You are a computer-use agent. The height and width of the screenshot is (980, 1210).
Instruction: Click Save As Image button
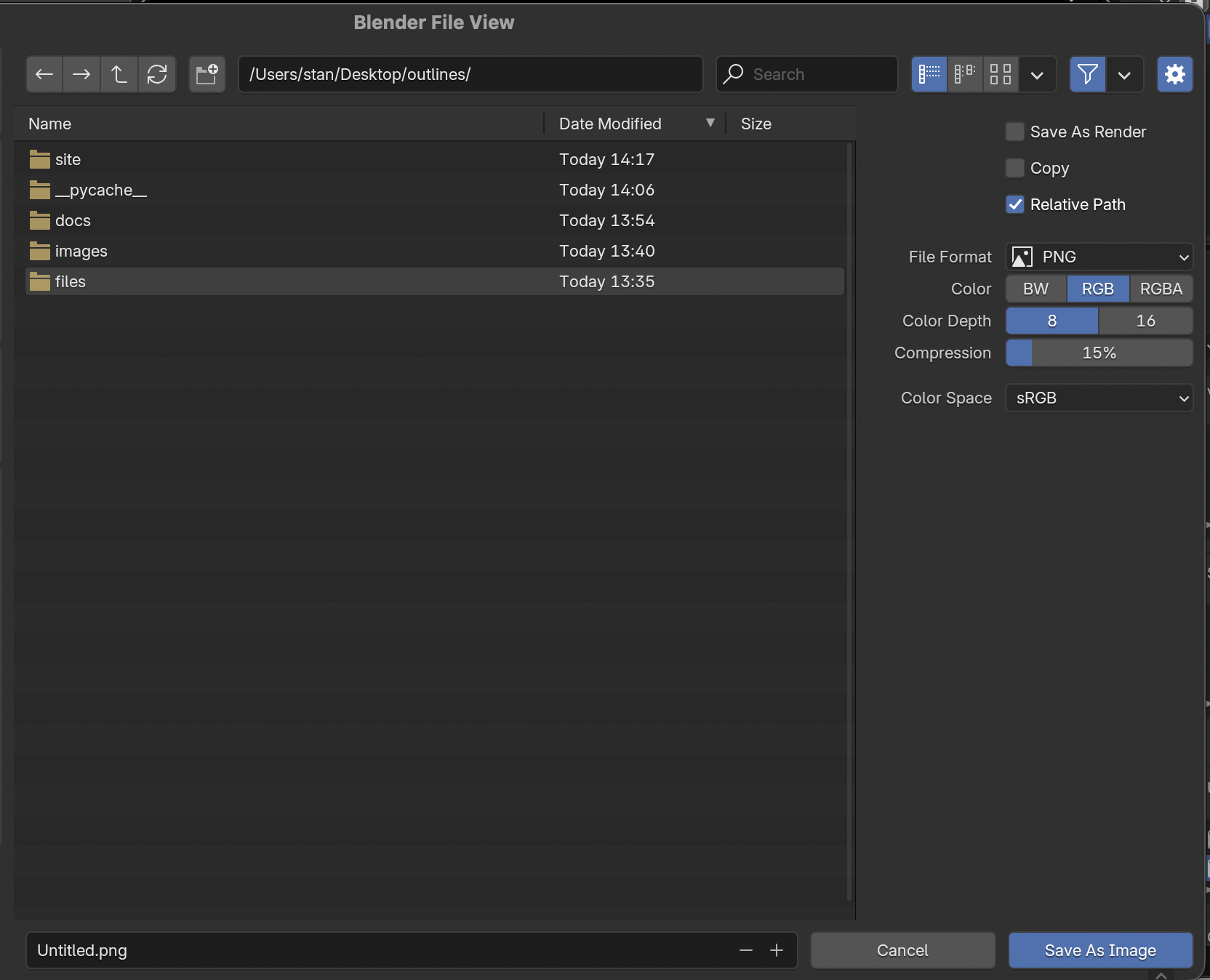[x=1100, y=950]
